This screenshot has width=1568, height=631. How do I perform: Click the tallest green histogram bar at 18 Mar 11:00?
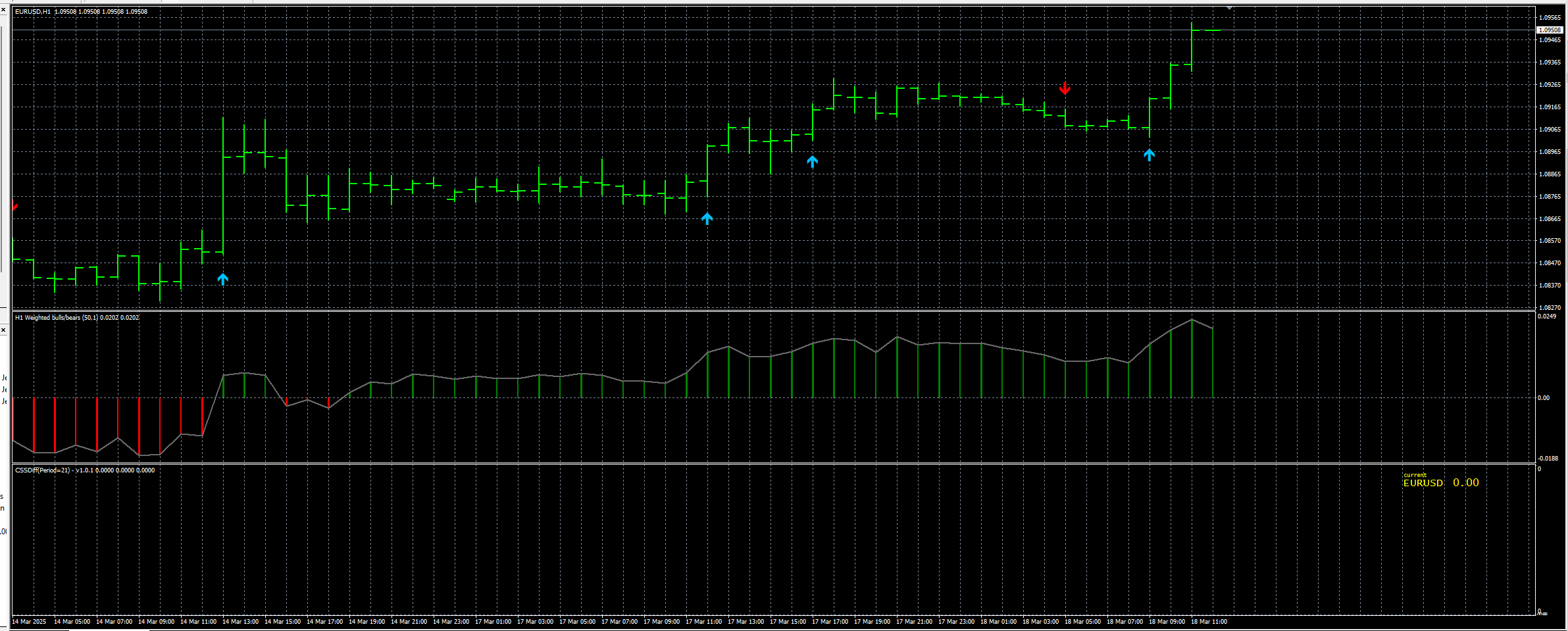(1192, 359)
